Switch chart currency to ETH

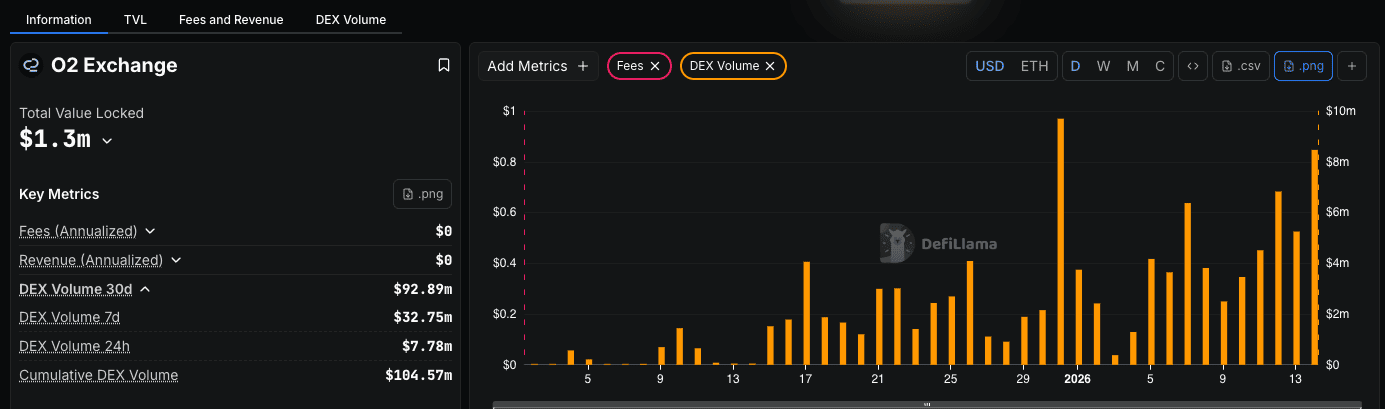[1034, 66]
